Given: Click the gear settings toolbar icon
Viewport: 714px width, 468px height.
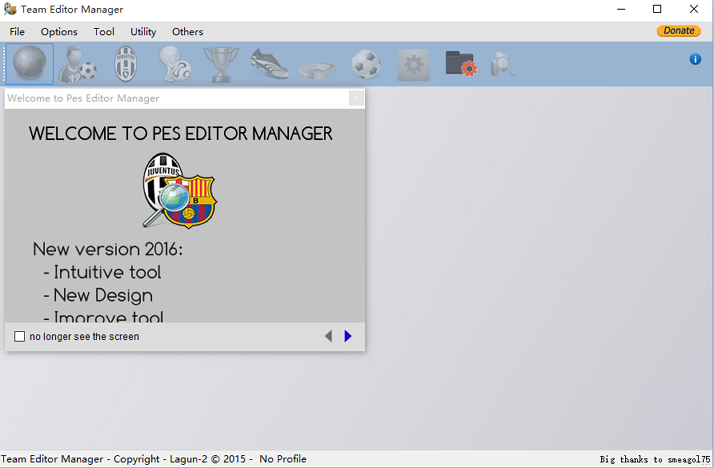Looking at the screenshot, I should tap(413, 65).
